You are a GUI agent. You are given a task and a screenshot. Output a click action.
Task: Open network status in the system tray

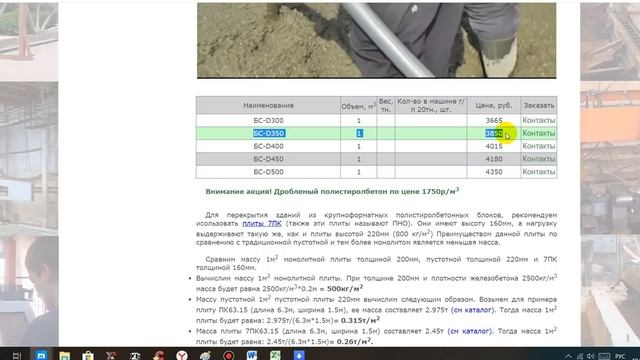pyautogui.click(x=580, y=357)
